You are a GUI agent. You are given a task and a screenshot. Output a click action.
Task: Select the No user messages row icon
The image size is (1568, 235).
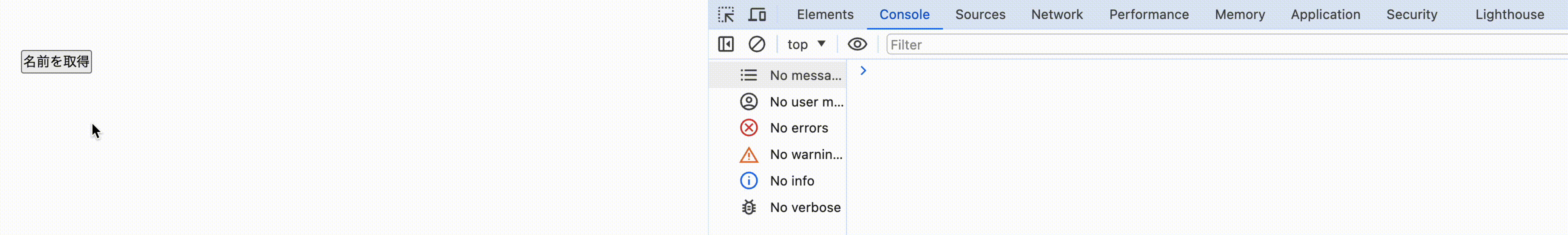pos(748,101)
